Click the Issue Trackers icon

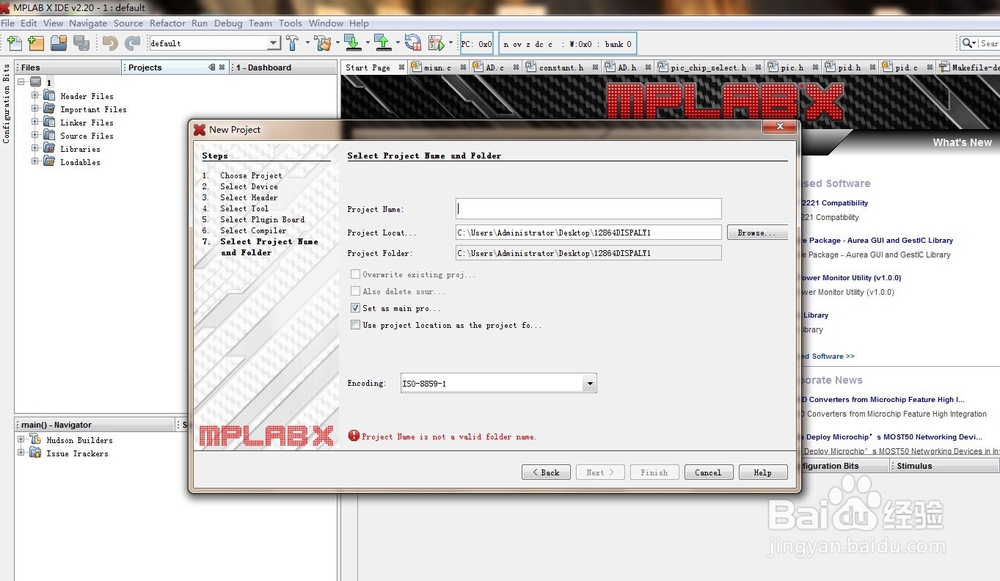tap(35, 453)
